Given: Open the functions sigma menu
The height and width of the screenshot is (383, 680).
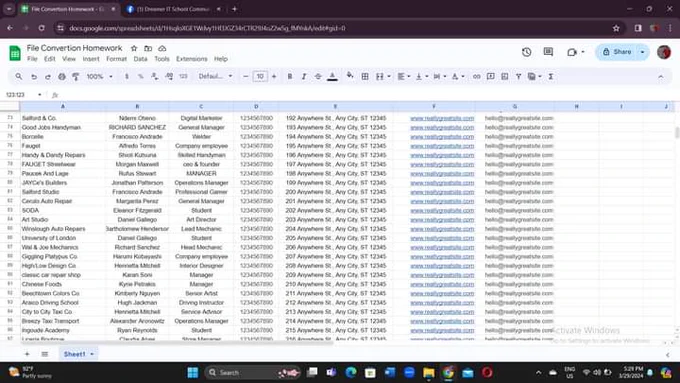Looking at the screenshot, I should pos(551,76).
